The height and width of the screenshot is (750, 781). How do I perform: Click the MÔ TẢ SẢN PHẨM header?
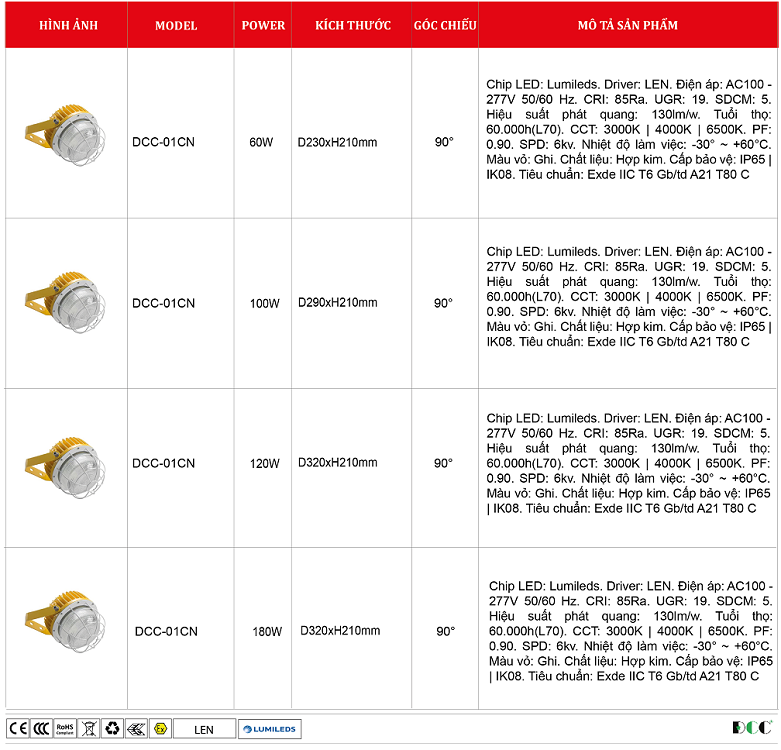pyautogui.click(x=628, y=25)
